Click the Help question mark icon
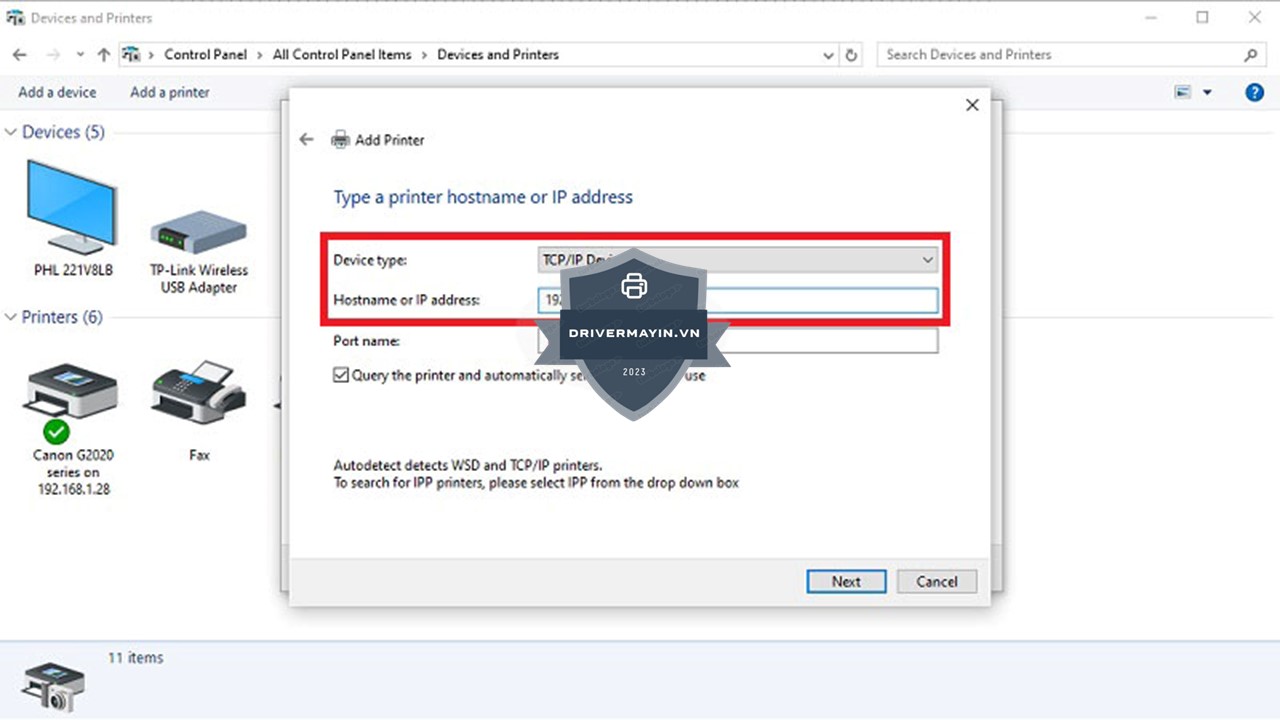The height and width of the screenshot is (720, 1280). point(1254,92)
